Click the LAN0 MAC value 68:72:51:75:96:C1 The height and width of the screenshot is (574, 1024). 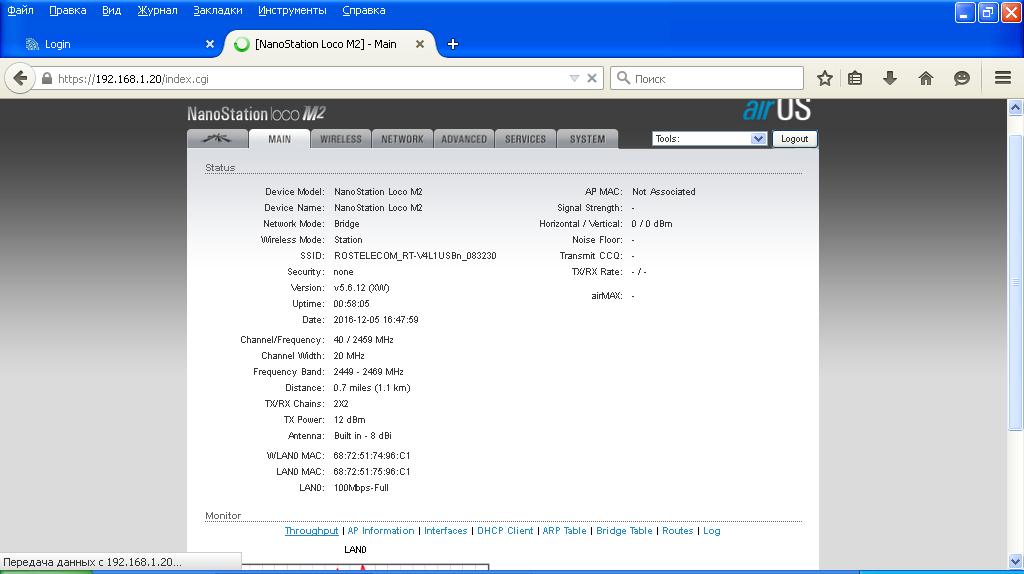(x=372, y=471)
